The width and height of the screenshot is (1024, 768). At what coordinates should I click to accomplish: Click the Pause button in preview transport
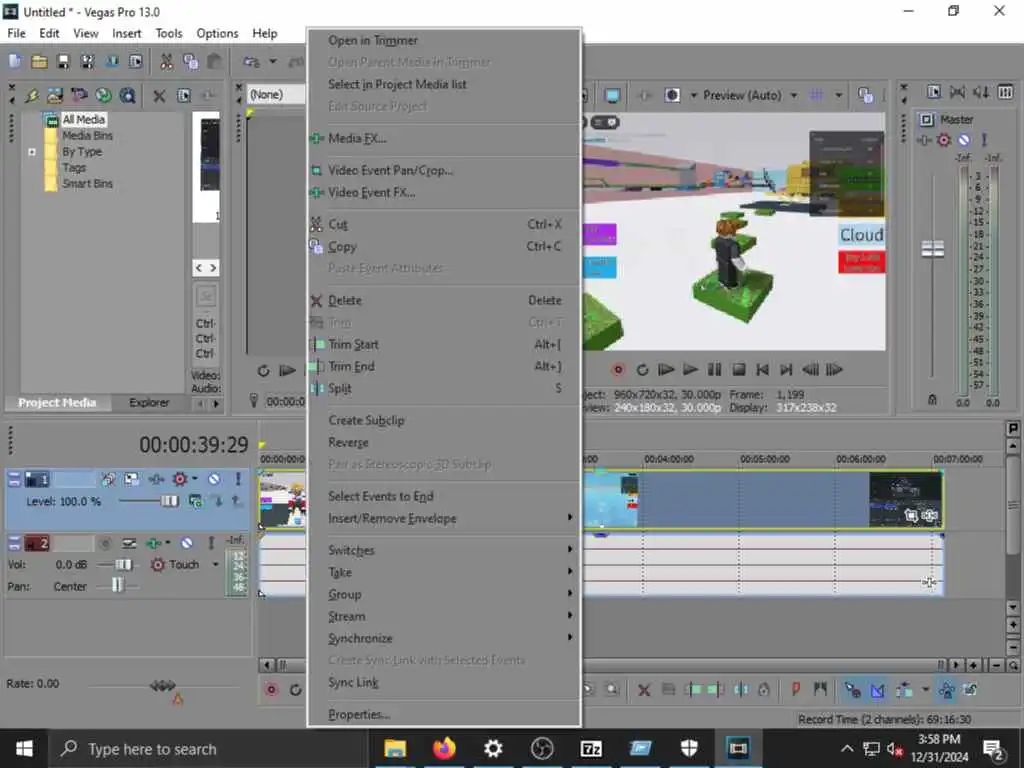coord(714,370)
